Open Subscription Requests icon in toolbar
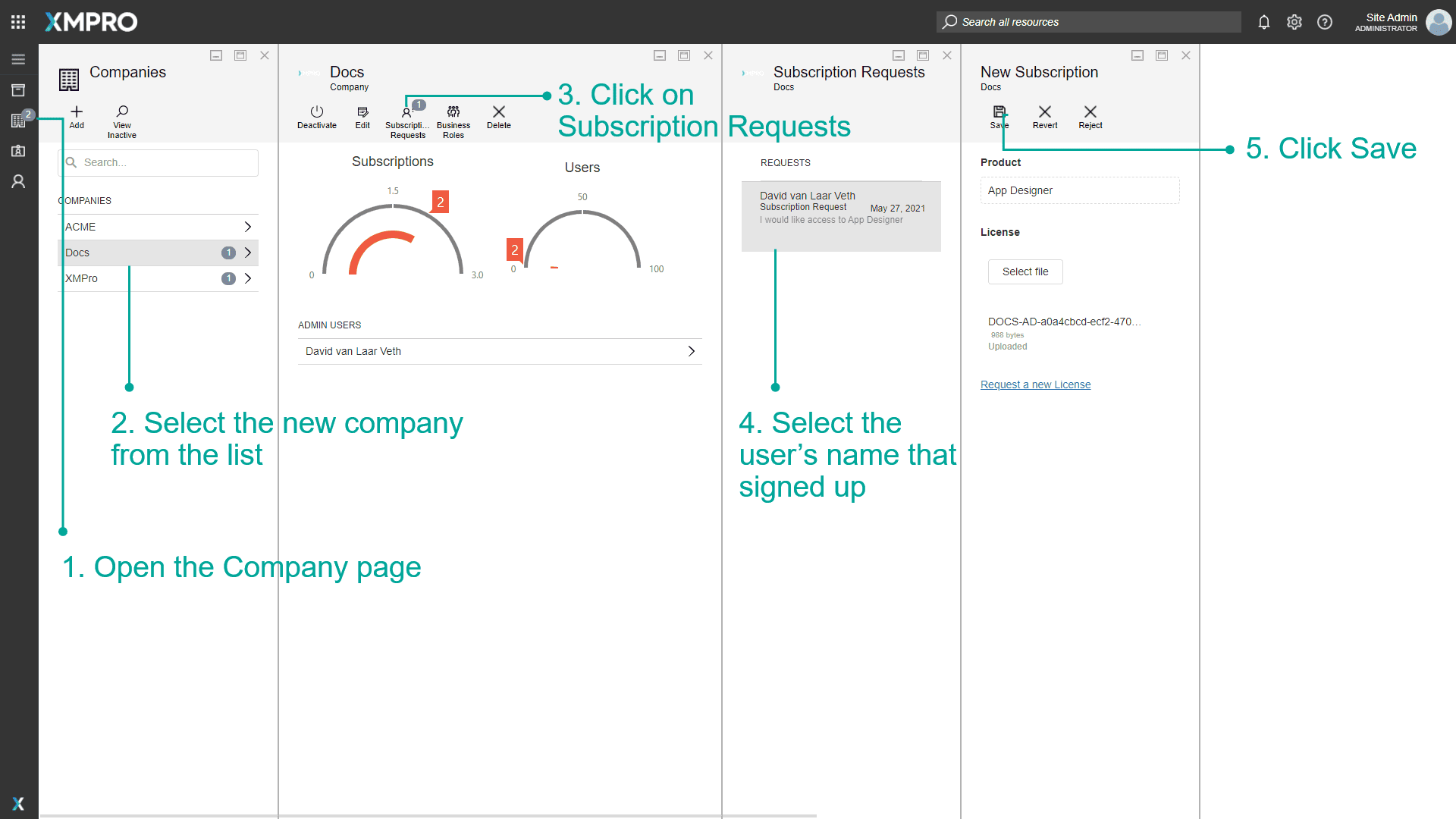Image resolution: width=1456 pixels, height=819 pixels. pos(407,113)
